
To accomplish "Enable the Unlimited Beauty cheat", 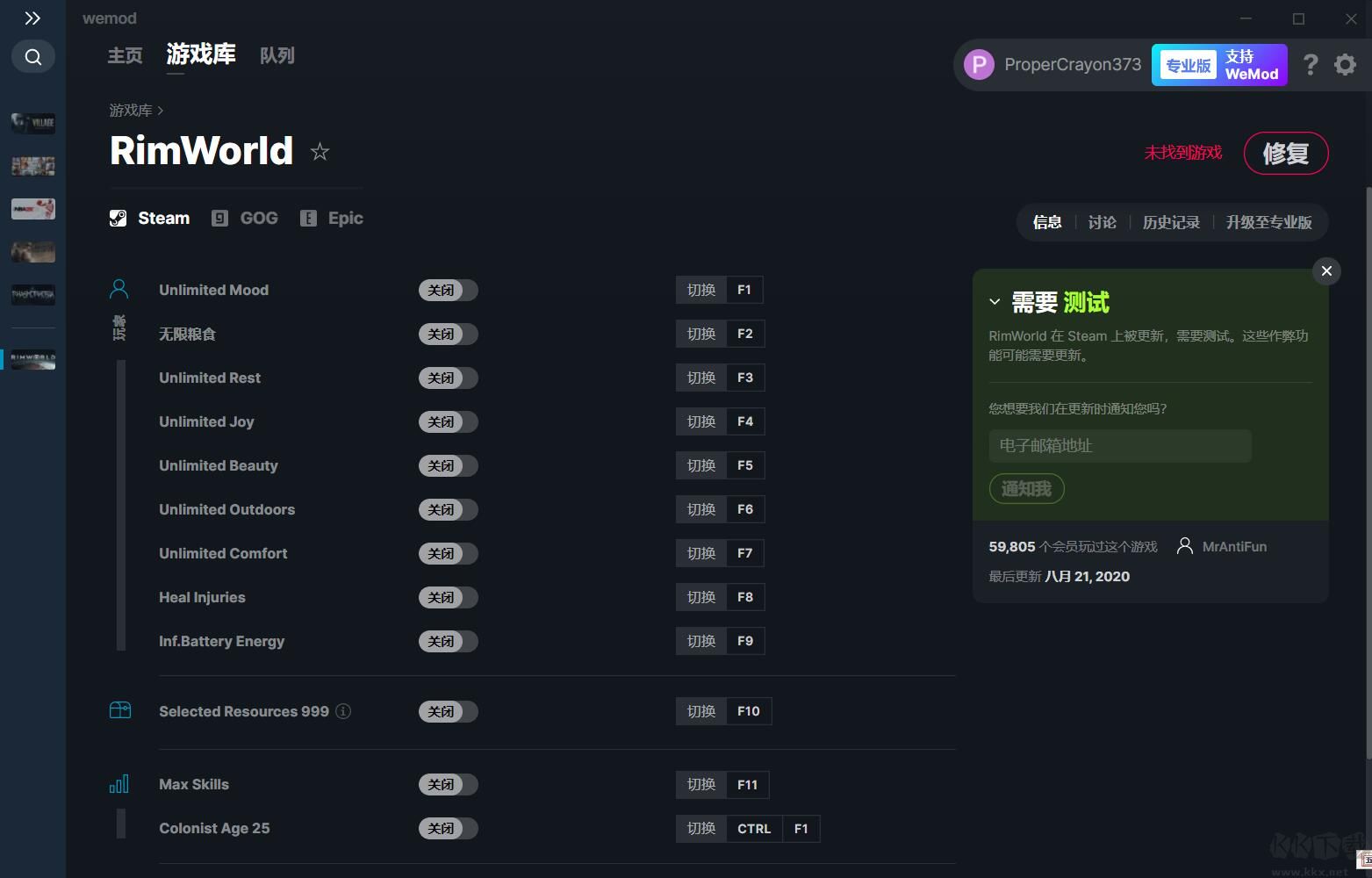I will pyautogui.click(x=448, y=466).
